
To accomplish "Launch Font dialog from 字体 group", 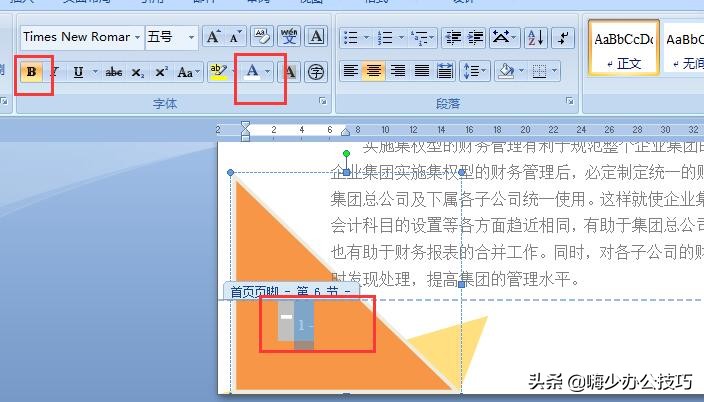I will [x=323, y=101].
